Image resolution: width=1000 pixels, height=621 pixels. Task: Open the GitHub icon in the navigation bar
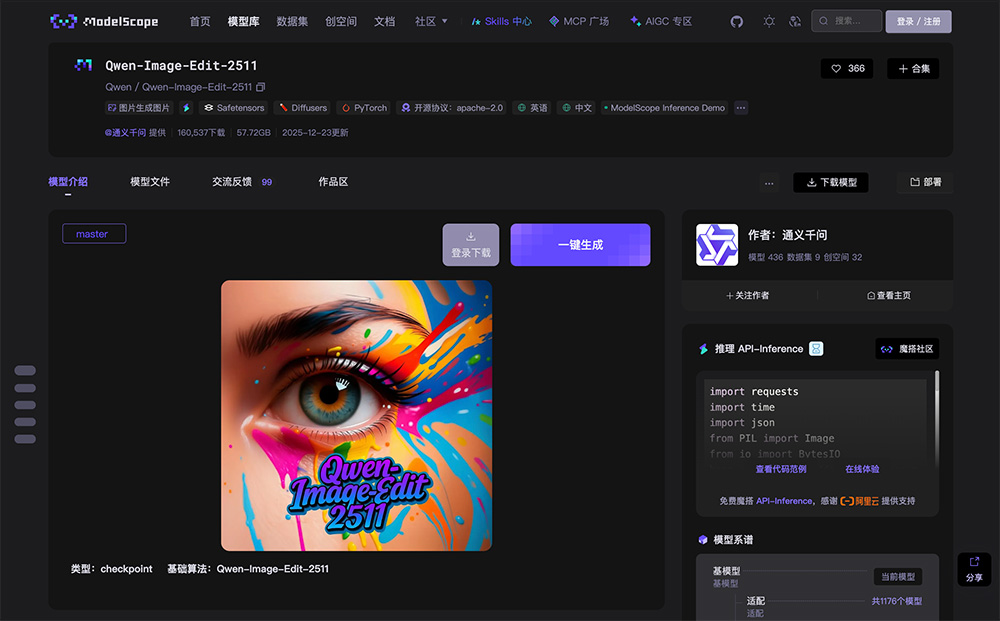point(736,20)
